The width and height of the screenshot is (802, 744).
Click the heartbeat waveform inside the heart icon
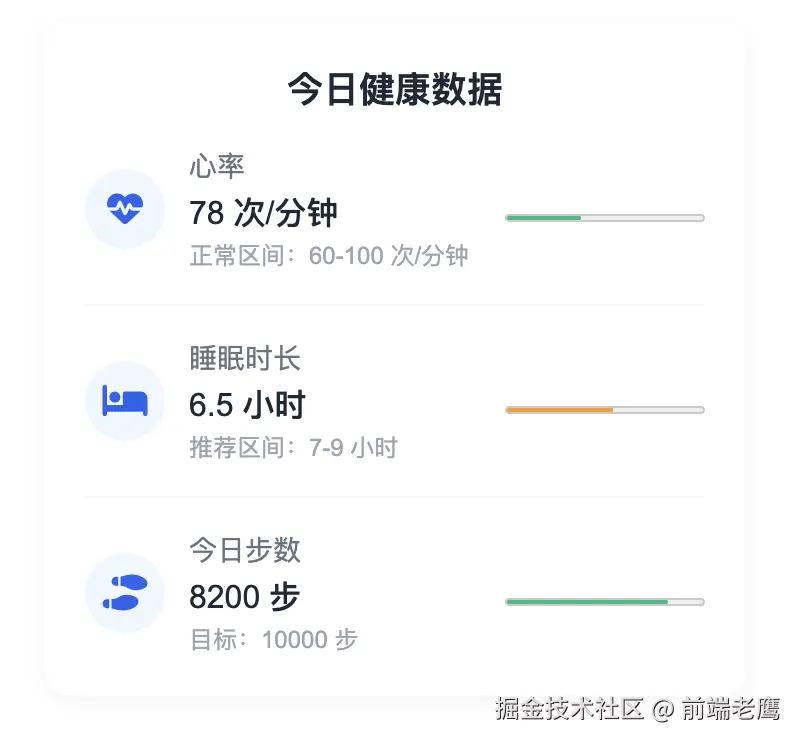[x=124, y=208]
